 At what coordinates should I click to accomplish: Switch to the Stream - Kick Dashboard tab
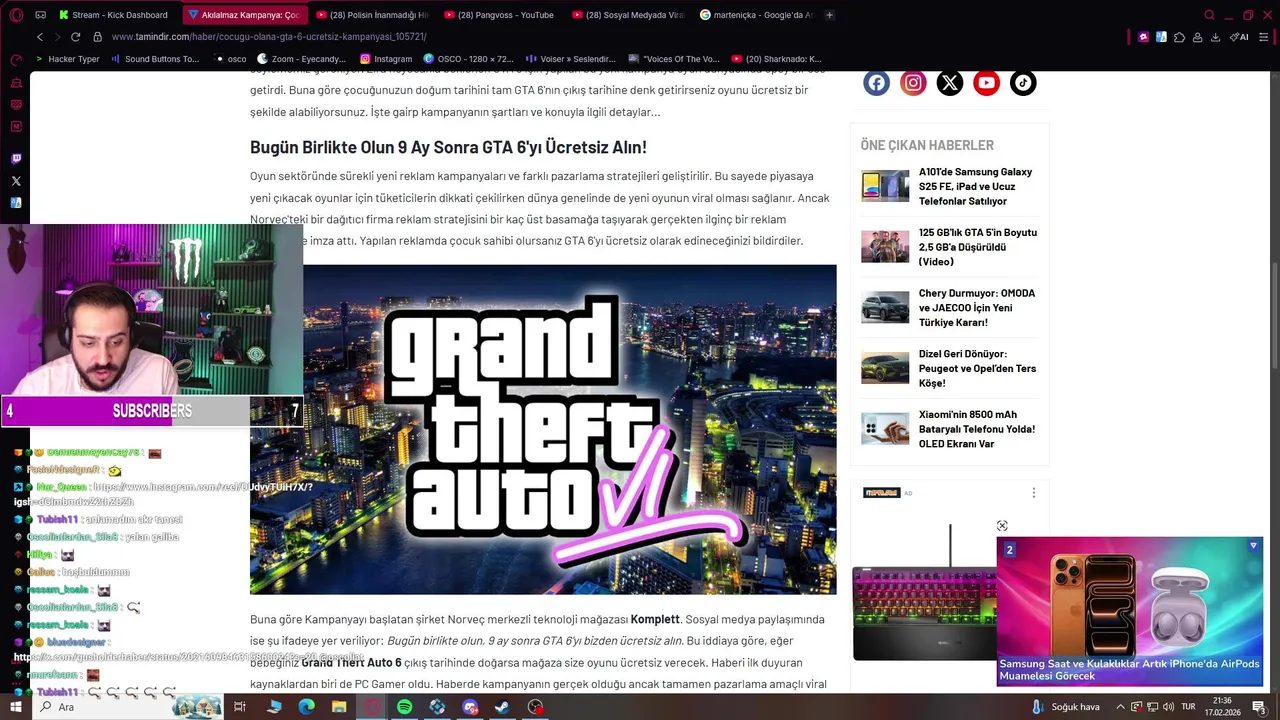click(x=113, y=15)
